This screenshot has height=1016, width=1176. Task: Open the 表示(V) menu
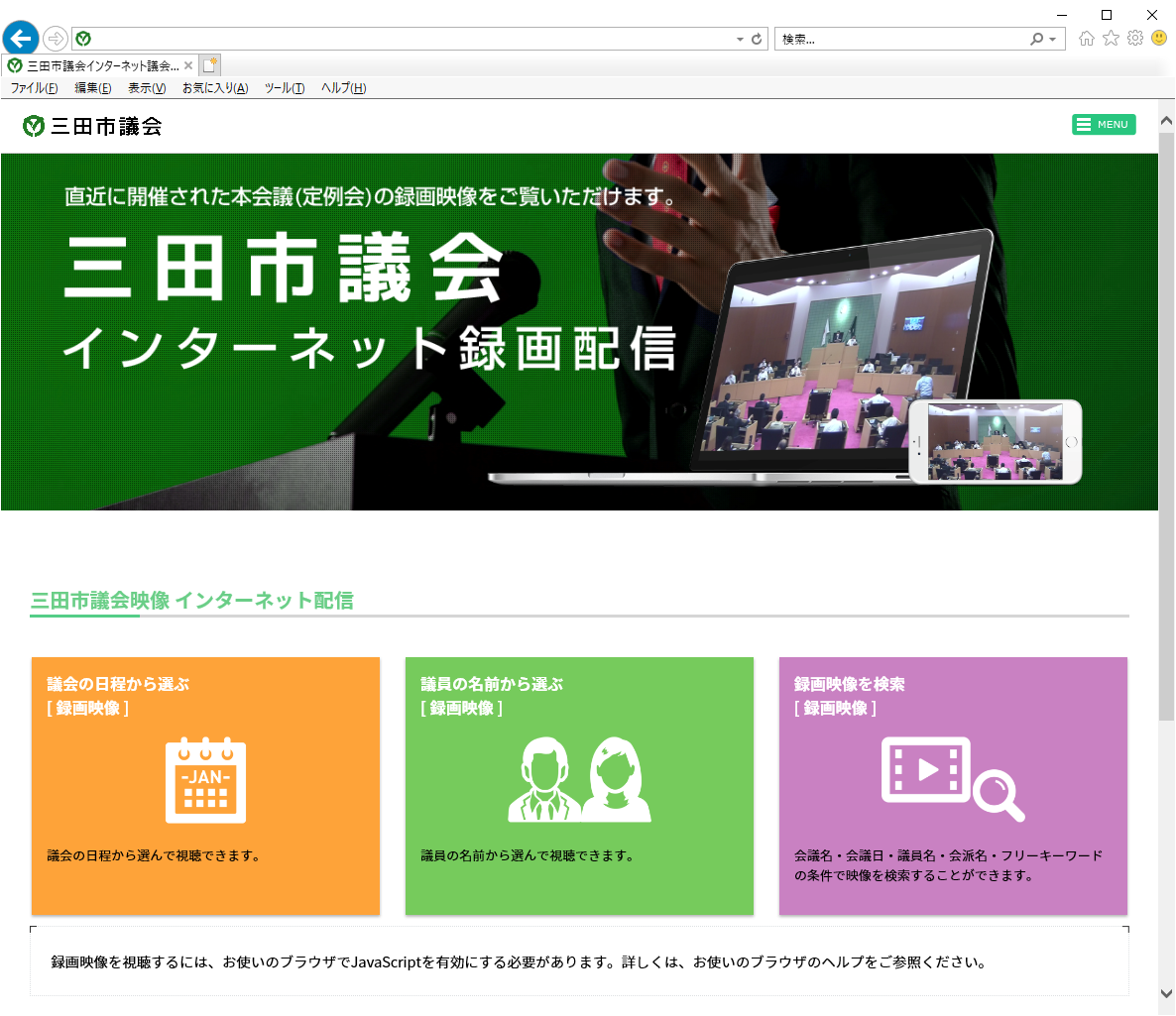(x=146, y=88)
